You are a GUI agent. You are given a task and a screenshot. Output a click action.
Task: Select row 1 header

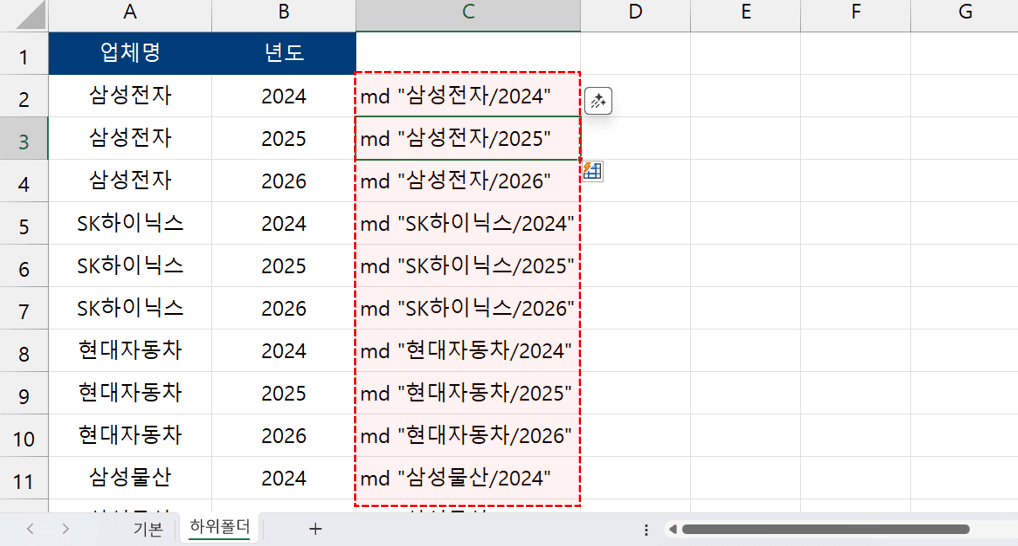[x=24, y=53]
